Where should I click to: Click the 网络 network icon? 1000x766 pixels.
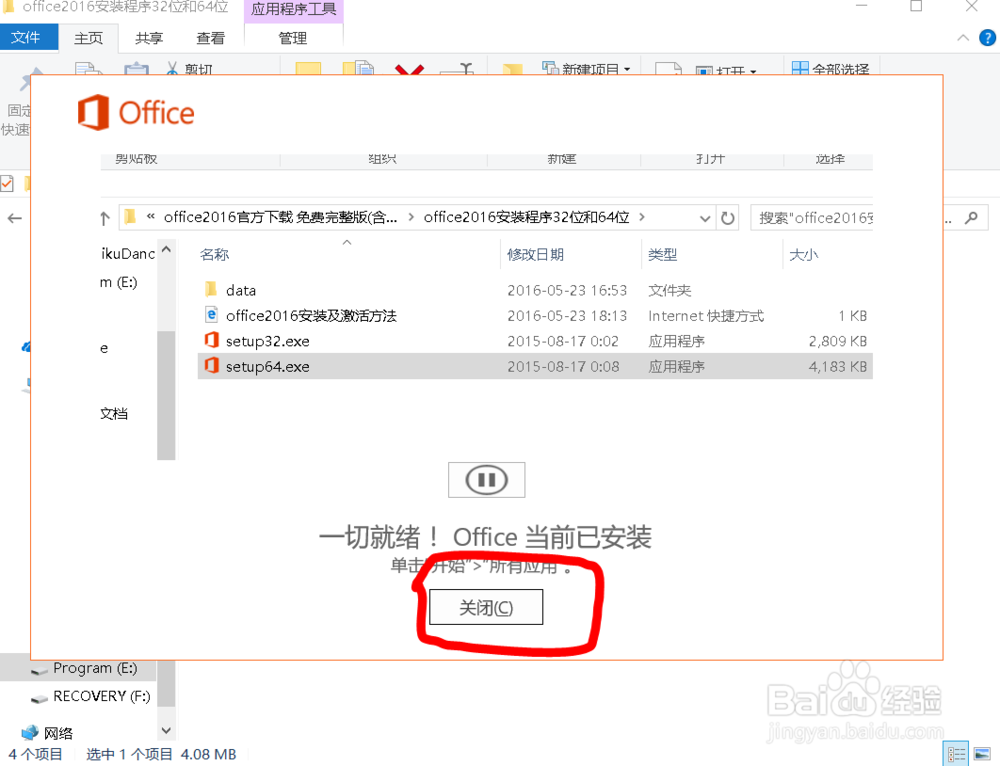(30, 732)
